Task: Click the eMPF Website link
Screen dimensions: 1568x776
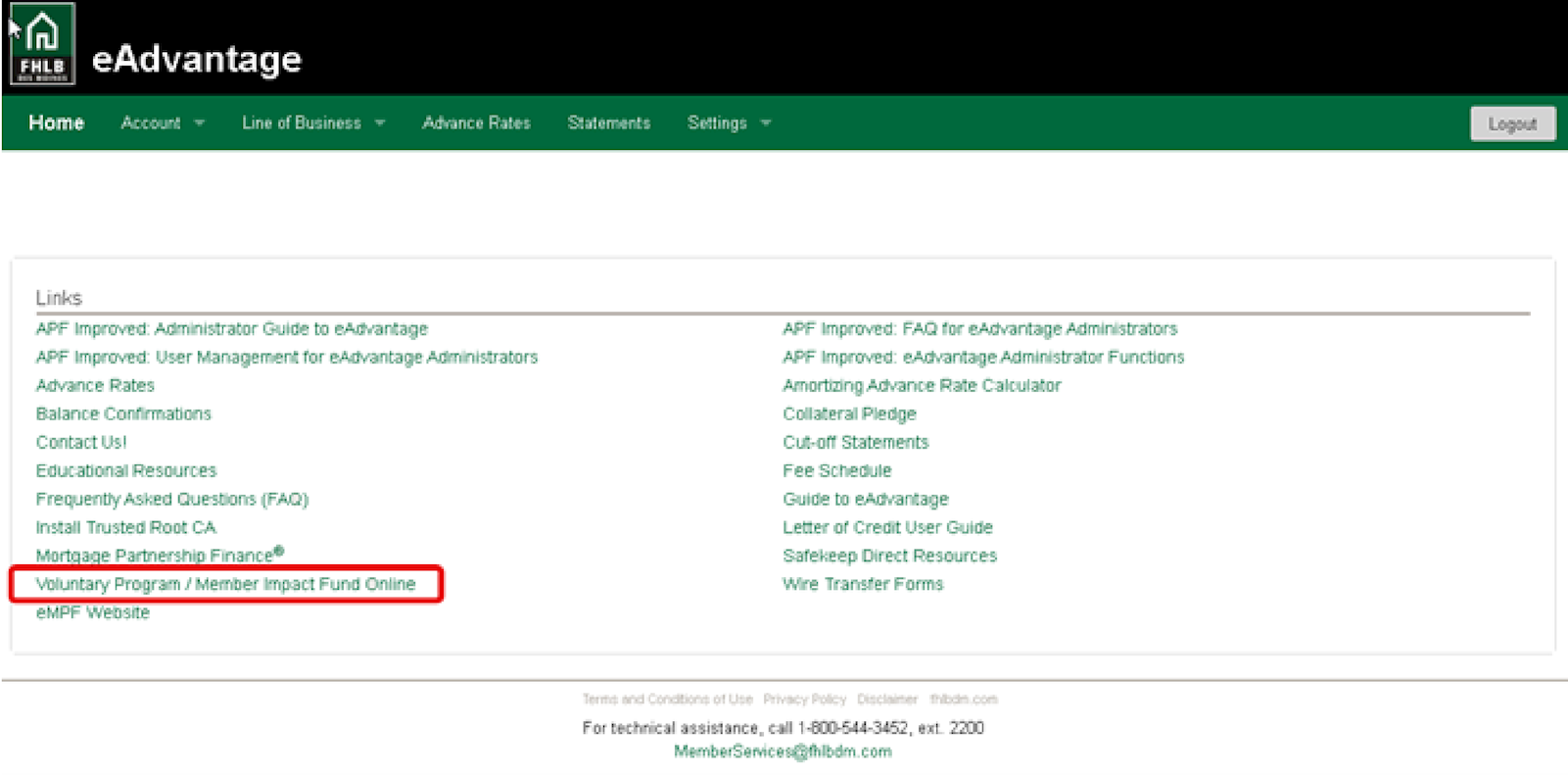Action: pos(93,612)
